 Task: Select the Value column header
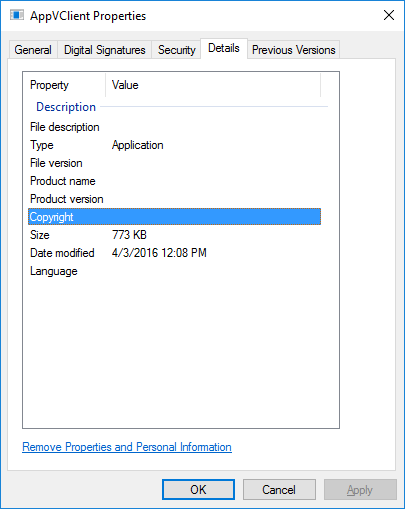pyautogui.click(x=213, y=85)
